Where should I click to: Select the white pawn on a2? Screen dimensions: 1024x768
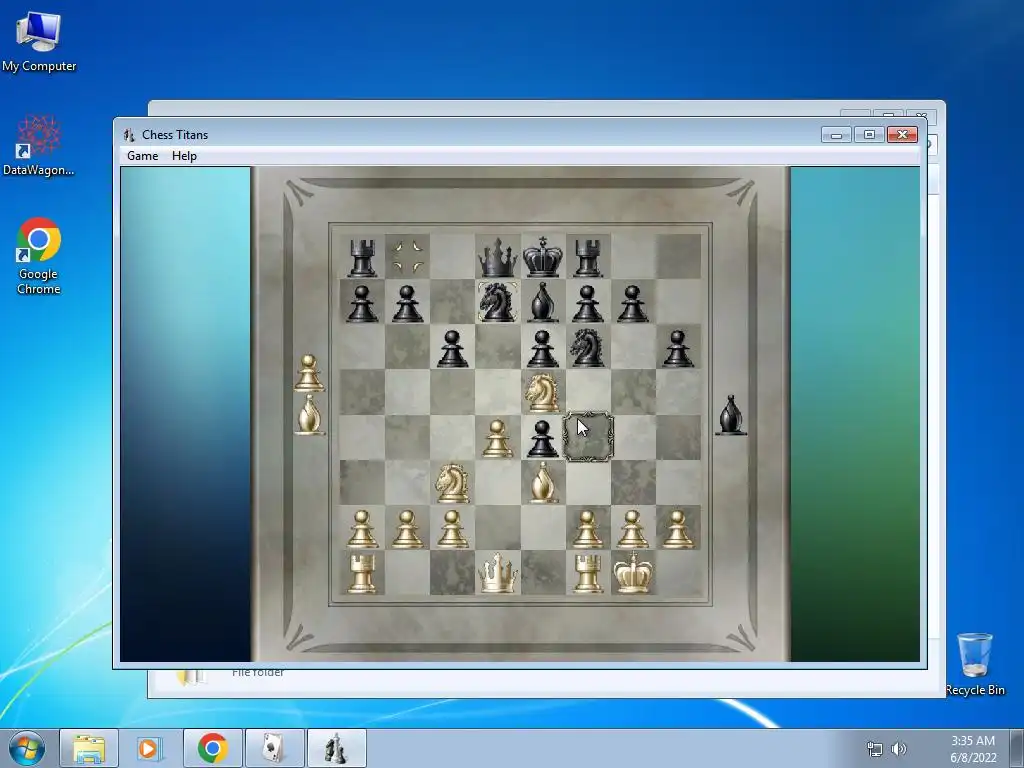[362, 528]
